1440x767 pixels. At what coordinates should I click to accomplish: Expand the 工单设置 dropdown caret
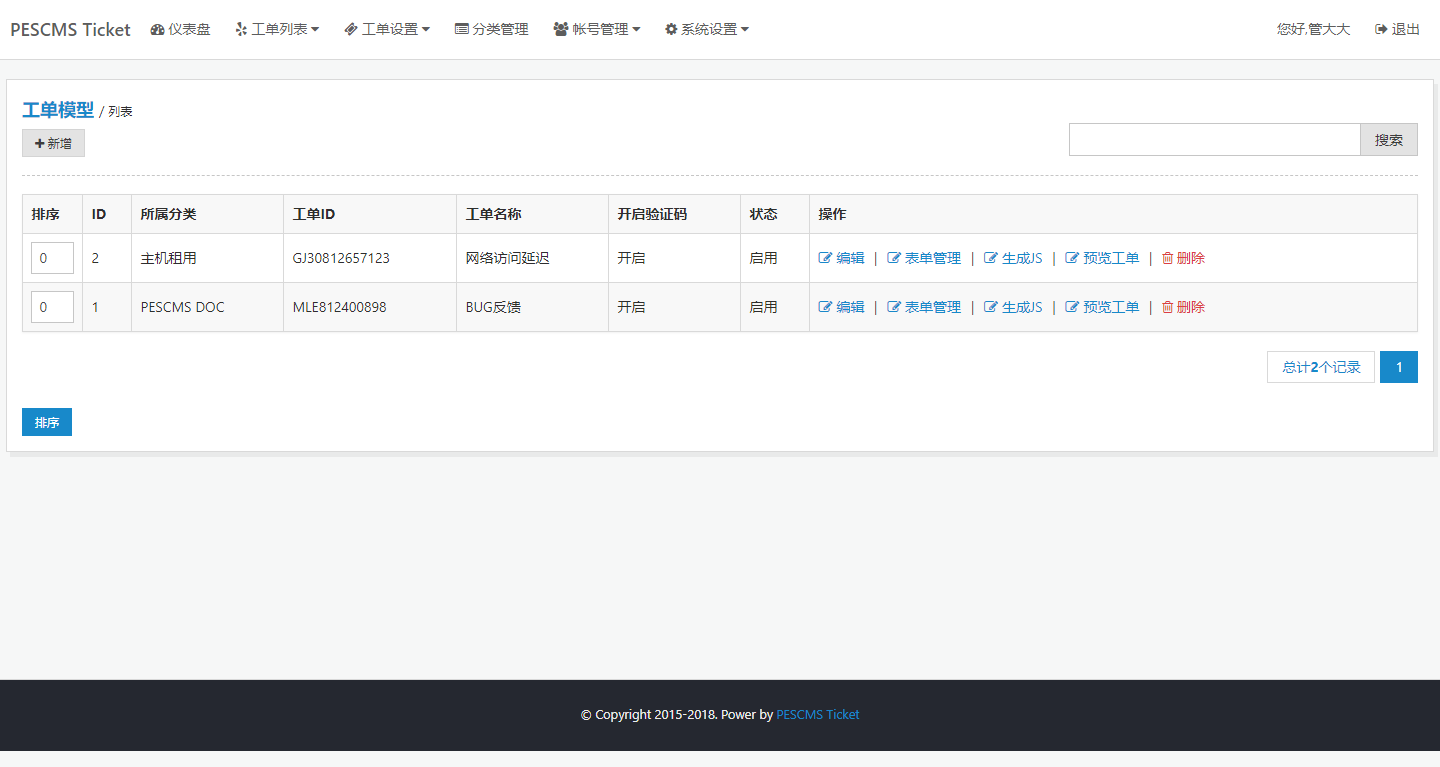point(426,30)
